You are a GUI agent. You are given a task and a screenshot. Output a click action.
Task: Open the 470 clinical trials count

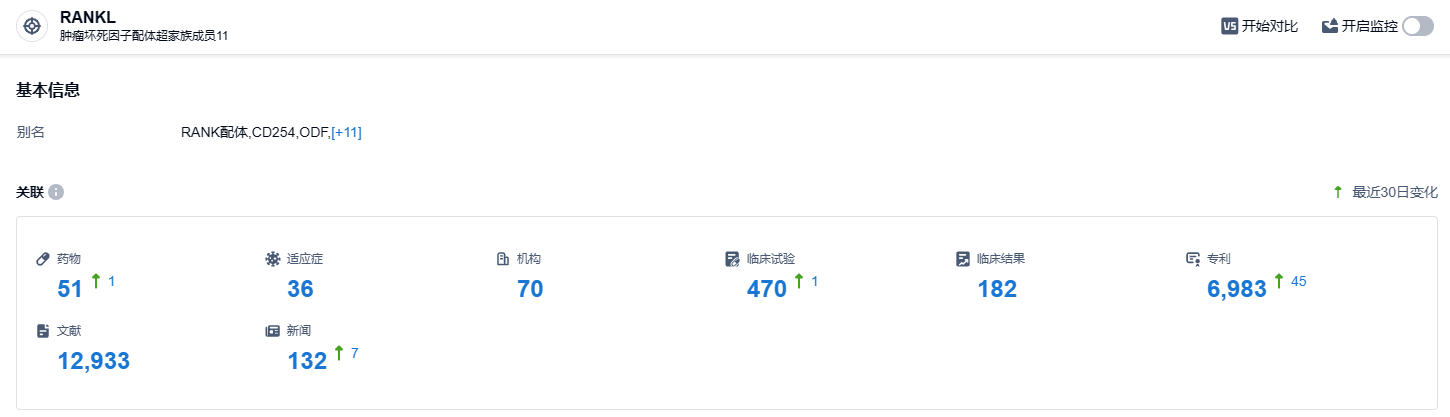coord(767,289)
